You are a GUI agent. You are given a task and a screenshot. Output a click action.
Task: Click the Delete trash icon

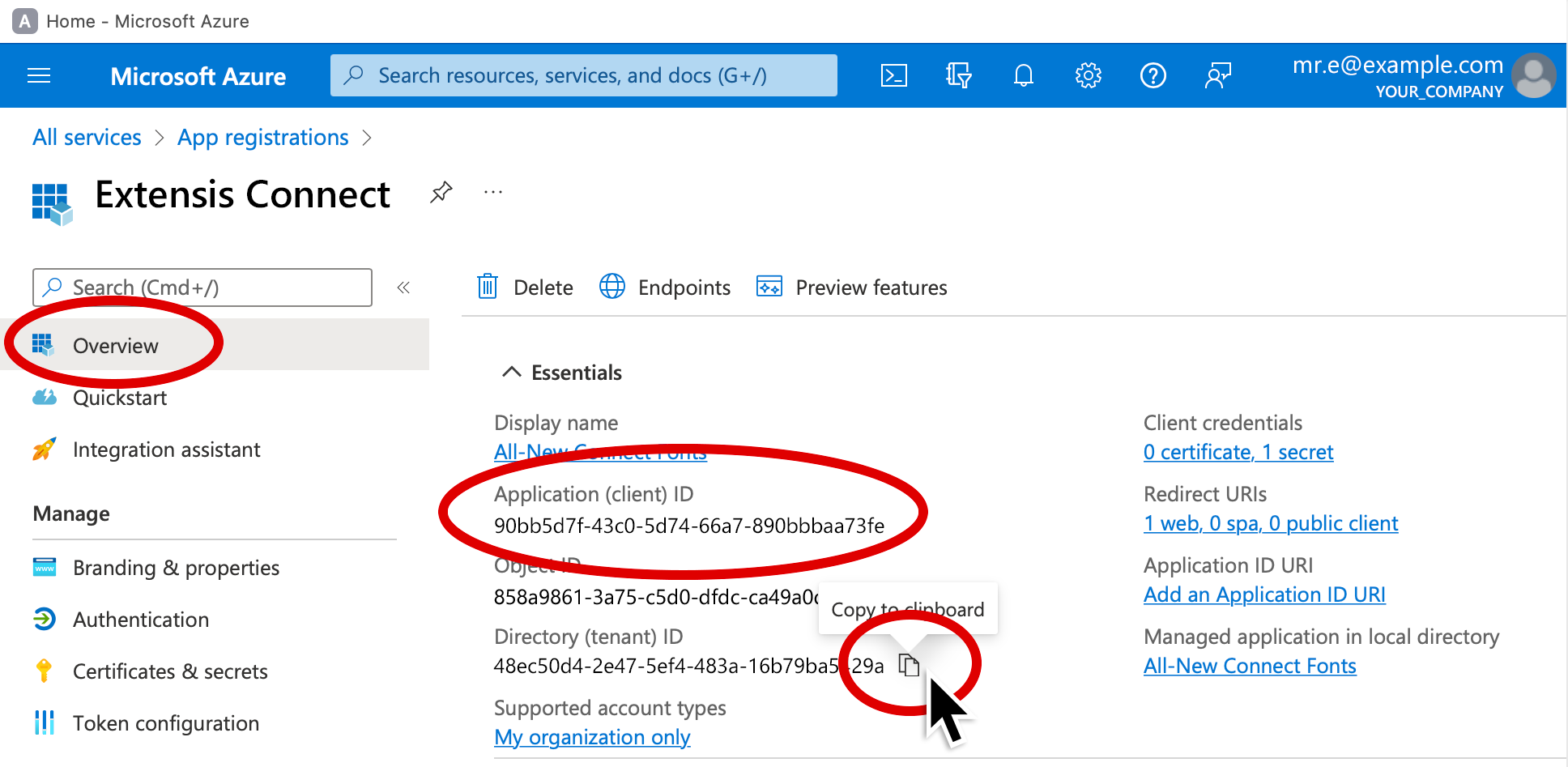tap(488, 287)
